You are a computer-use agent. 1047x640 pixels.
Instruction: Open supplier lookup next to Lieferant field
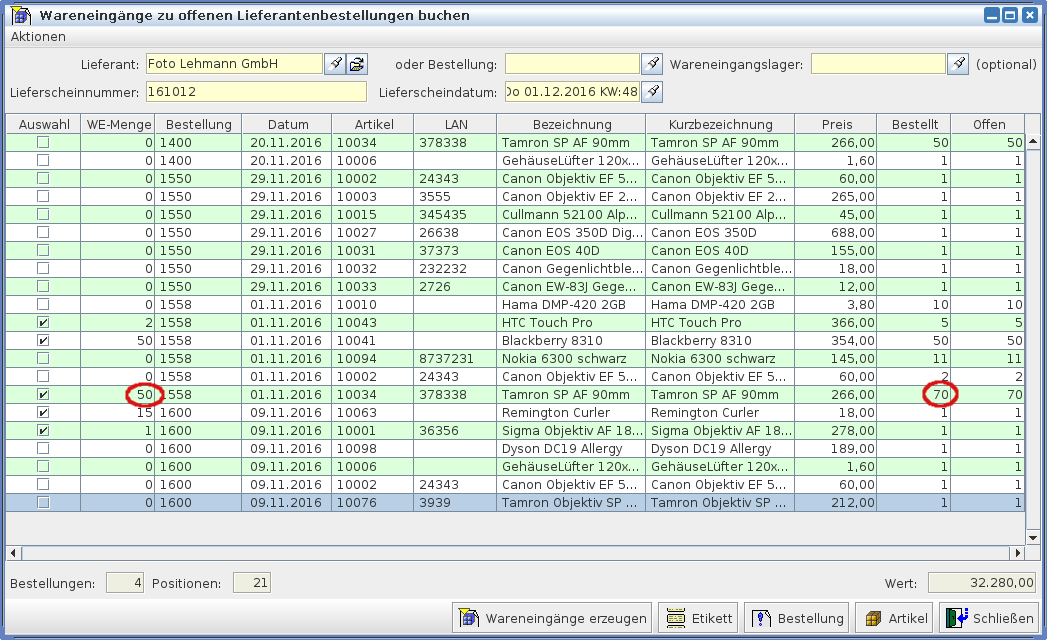tap(335, 64)
